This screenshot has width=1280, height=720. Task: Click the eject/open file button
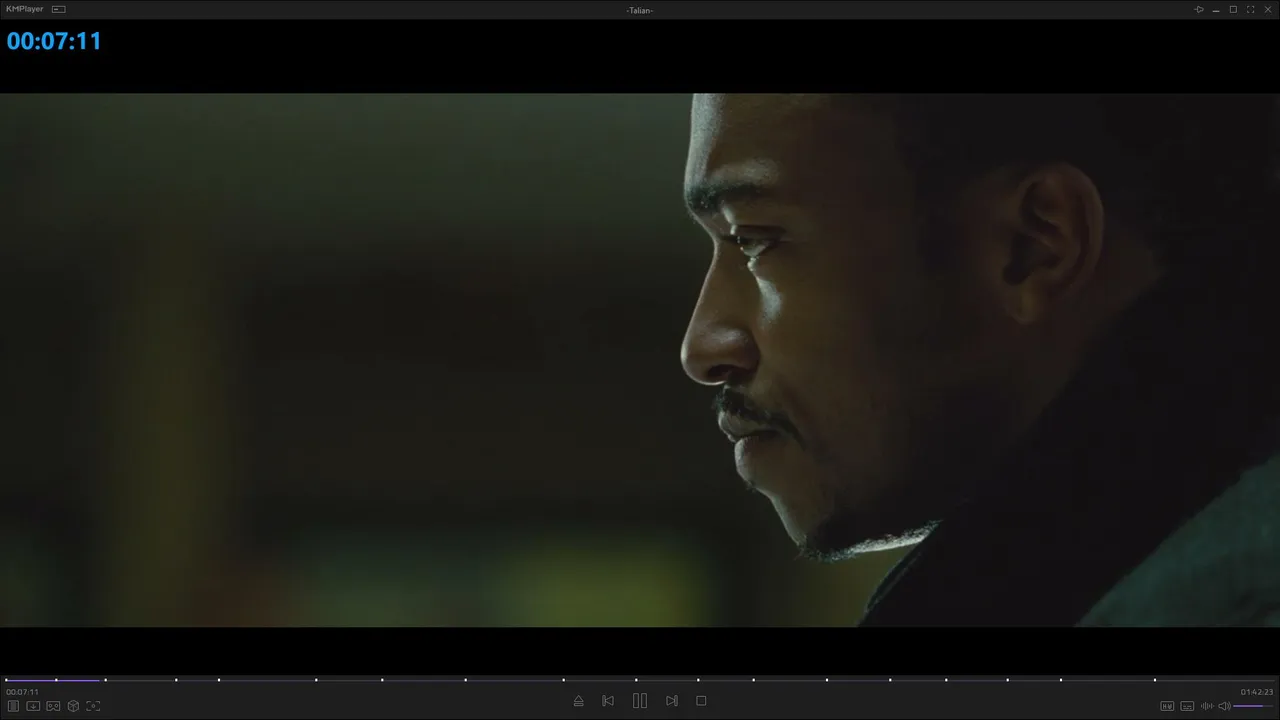click(x=578, y=701)
